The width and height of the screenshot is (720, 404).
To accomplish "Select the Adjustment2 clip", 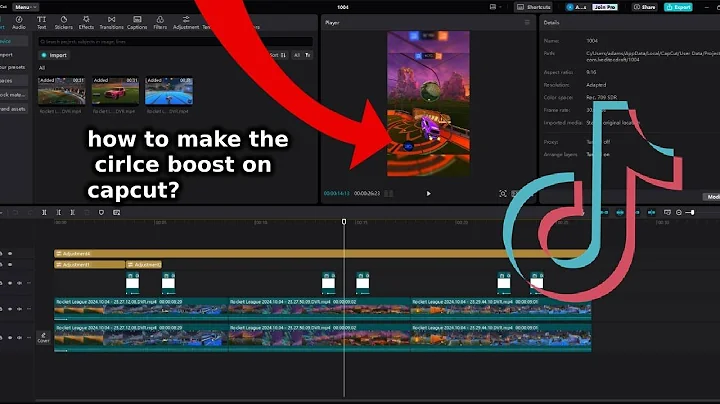I will coord(144,264).
